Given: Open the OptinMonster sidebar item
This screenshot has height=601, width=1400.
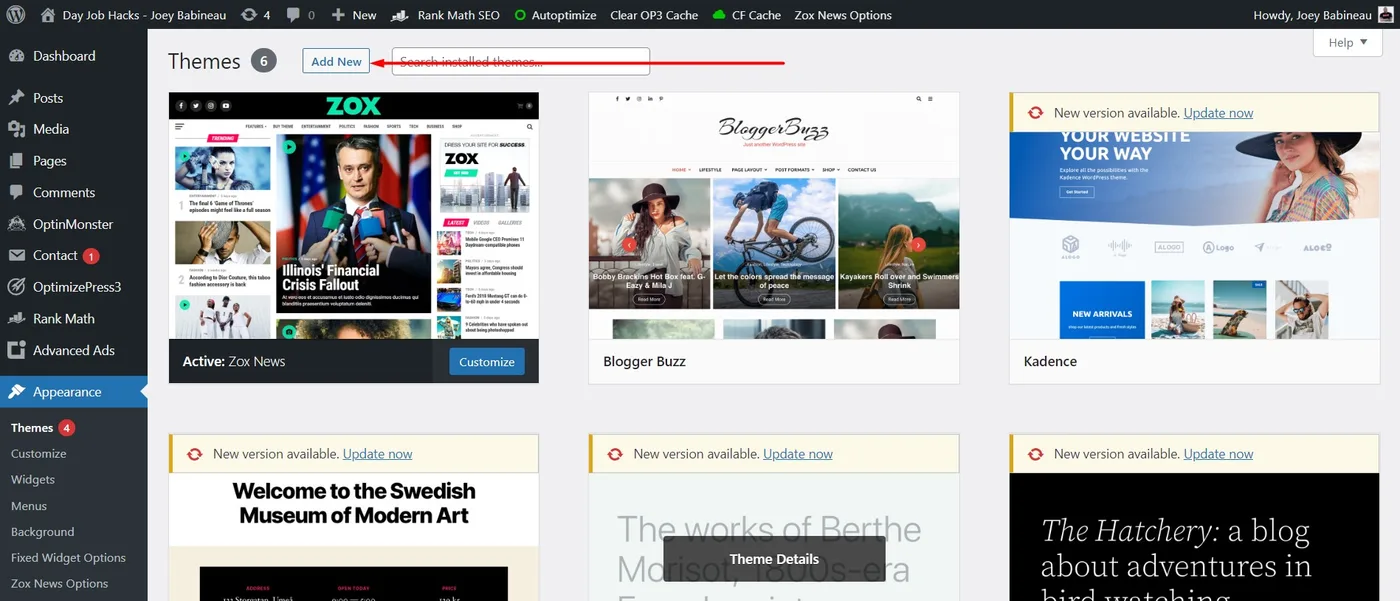Looking at the screenshot, I should coord(73,224).
